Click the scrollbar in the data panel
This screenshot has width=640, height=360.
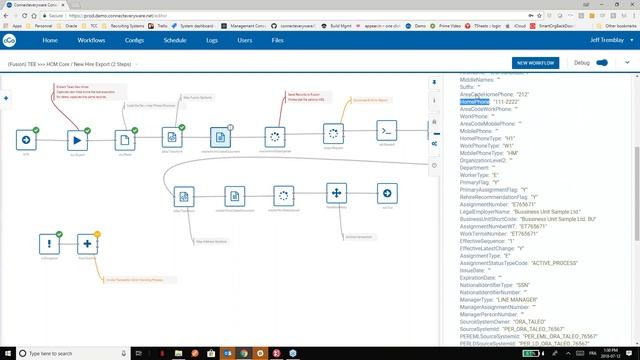[x=637, y=193]
